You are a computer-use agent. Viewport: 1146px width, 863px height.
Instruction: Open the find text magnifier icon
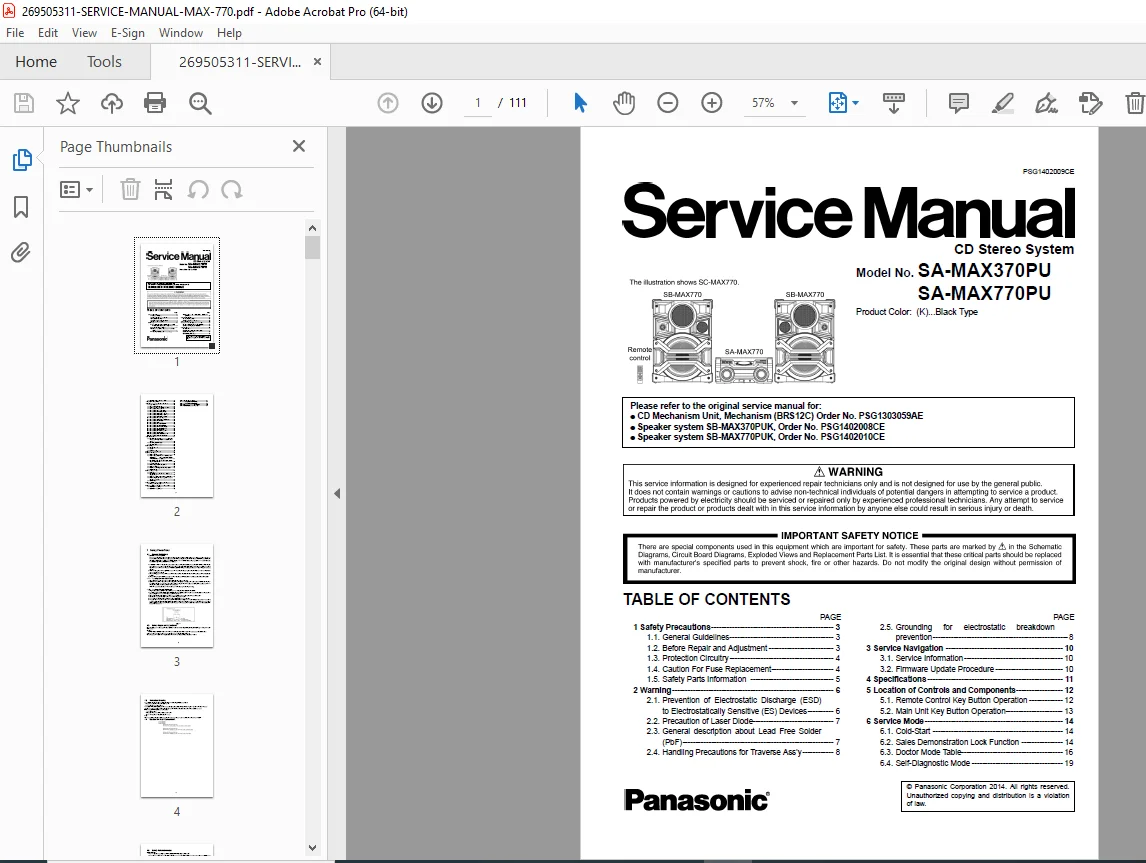(200, 103)
